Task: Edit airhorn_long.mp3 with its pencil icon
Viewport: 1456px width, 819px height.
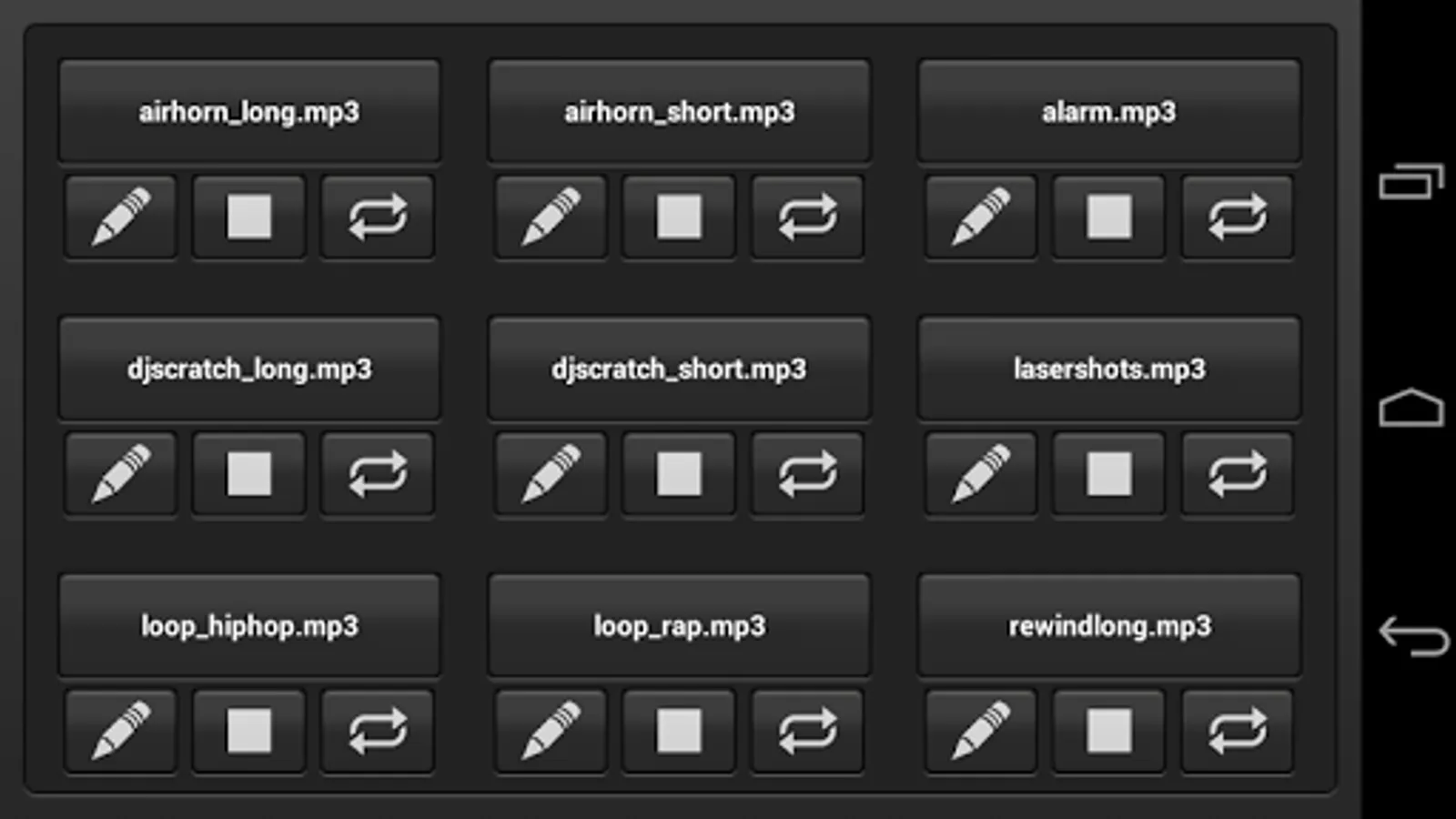Action: point(121,217)
